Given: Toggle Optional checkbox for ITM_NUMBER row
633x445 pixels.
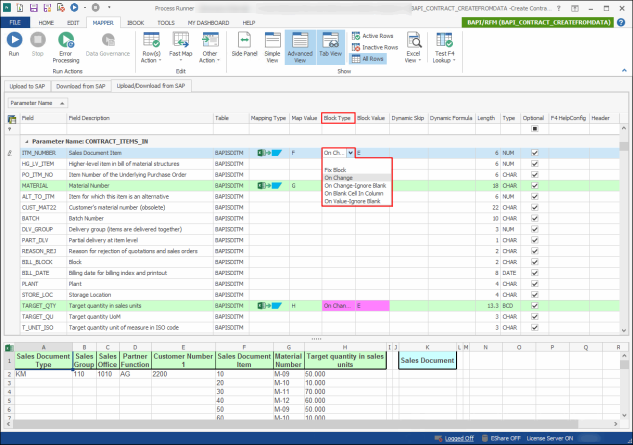Looking at the screenshot, I should (x=534, y=153).
